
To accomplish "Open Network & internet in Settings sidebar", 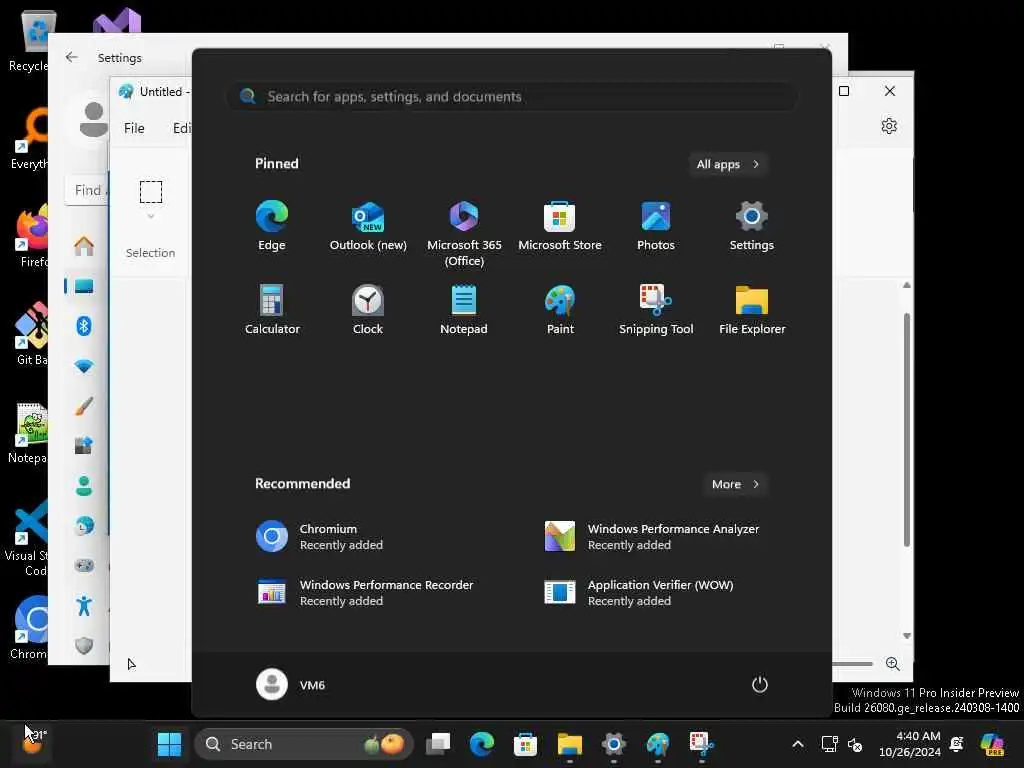I will coord(84,366).
